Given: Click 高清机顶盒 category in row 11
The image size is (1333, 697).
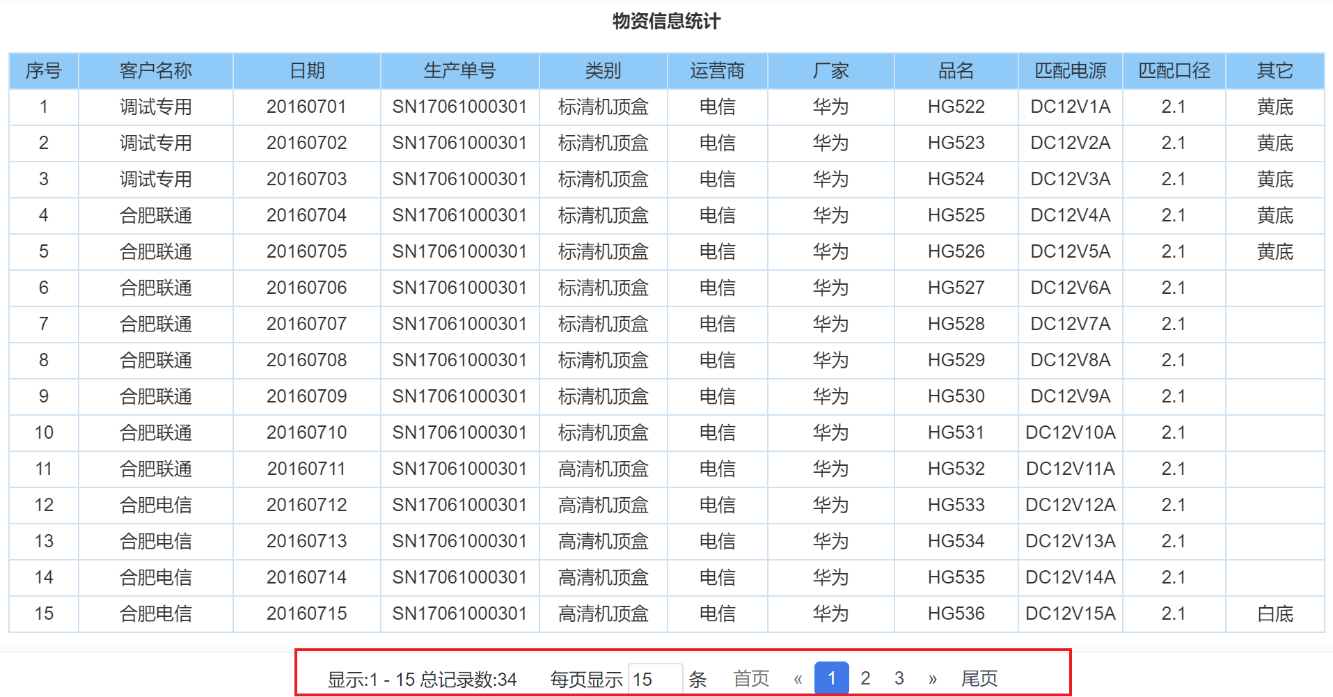Looking at the screenshot, I should pos(603,468).
